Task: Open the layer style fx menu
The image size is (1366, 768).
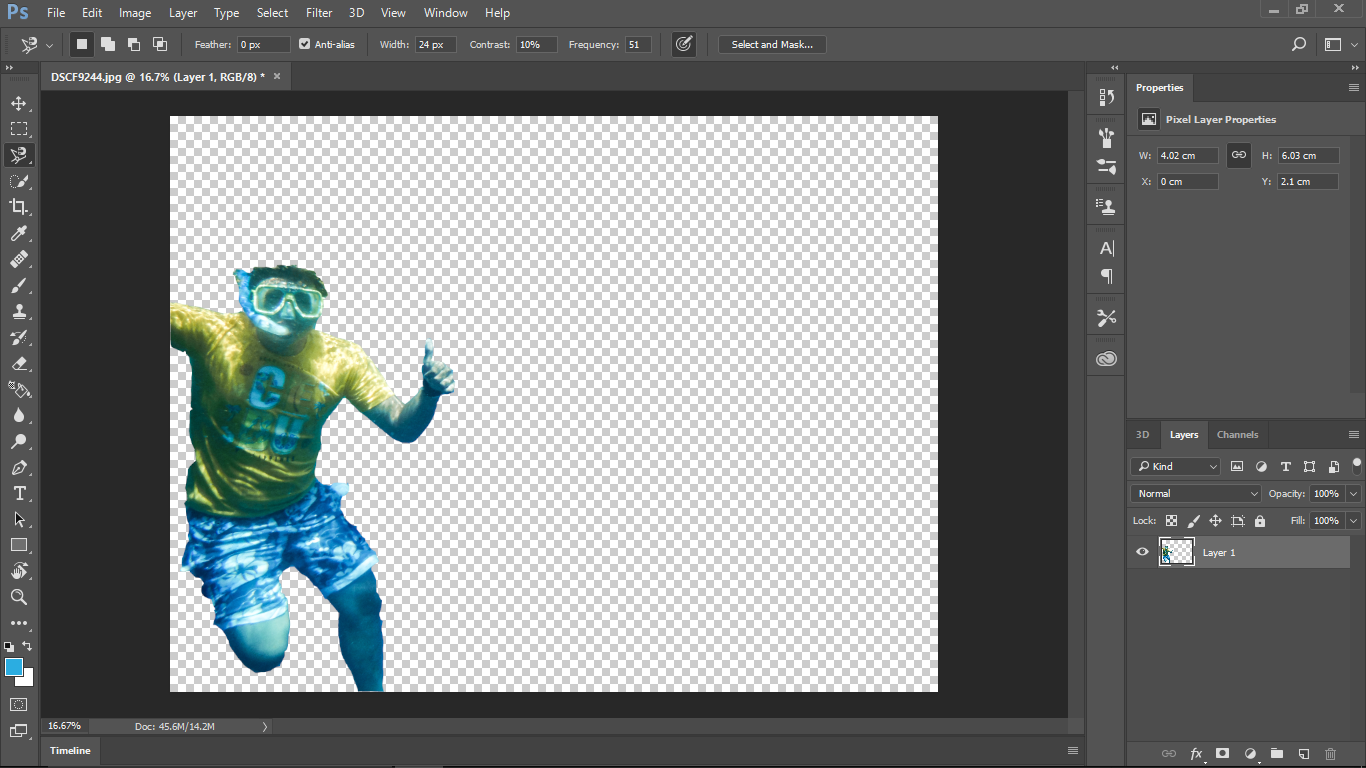Action: click(1196, 753)
